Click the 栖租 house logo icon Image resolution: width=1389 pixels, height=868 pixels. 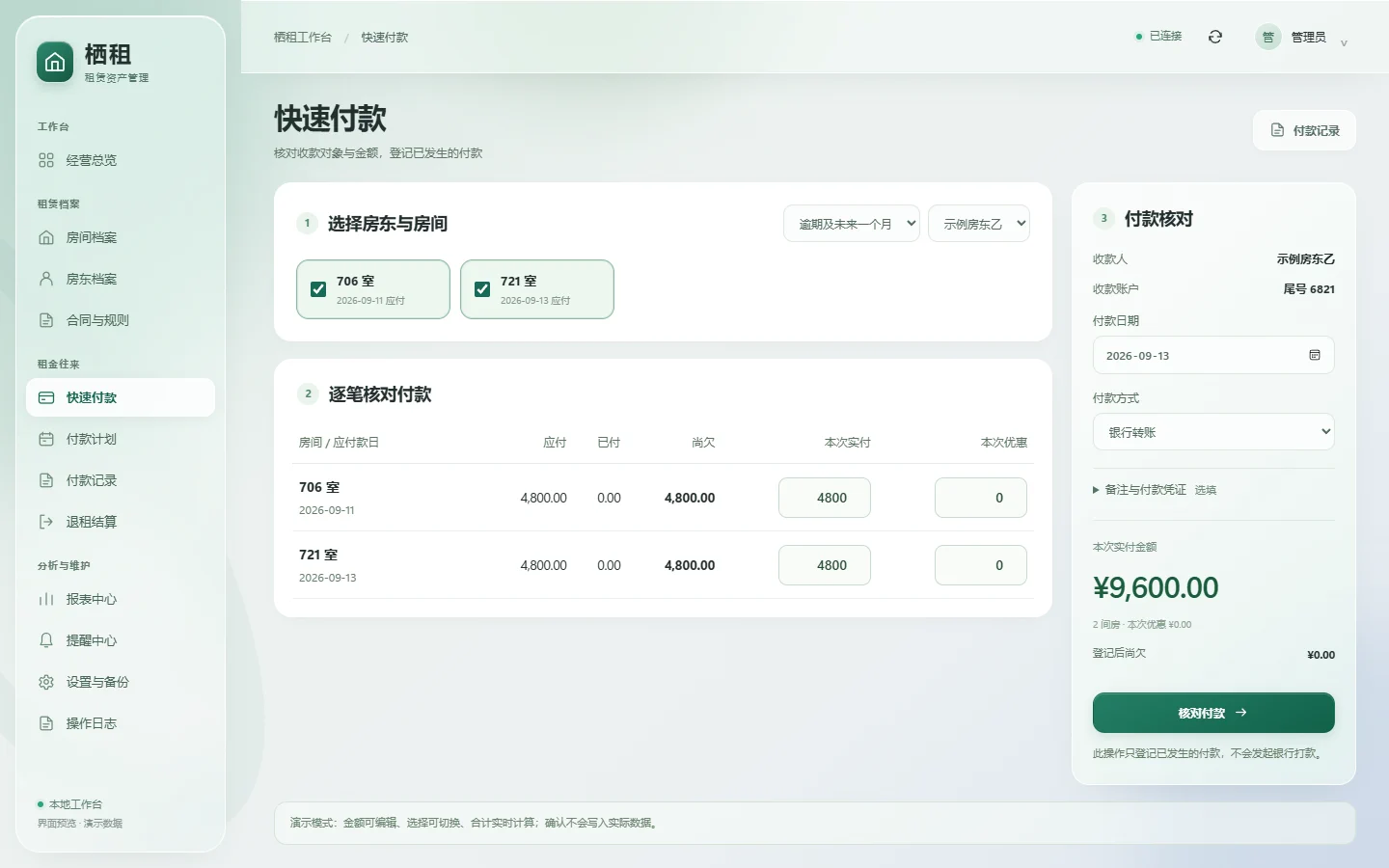55,63
